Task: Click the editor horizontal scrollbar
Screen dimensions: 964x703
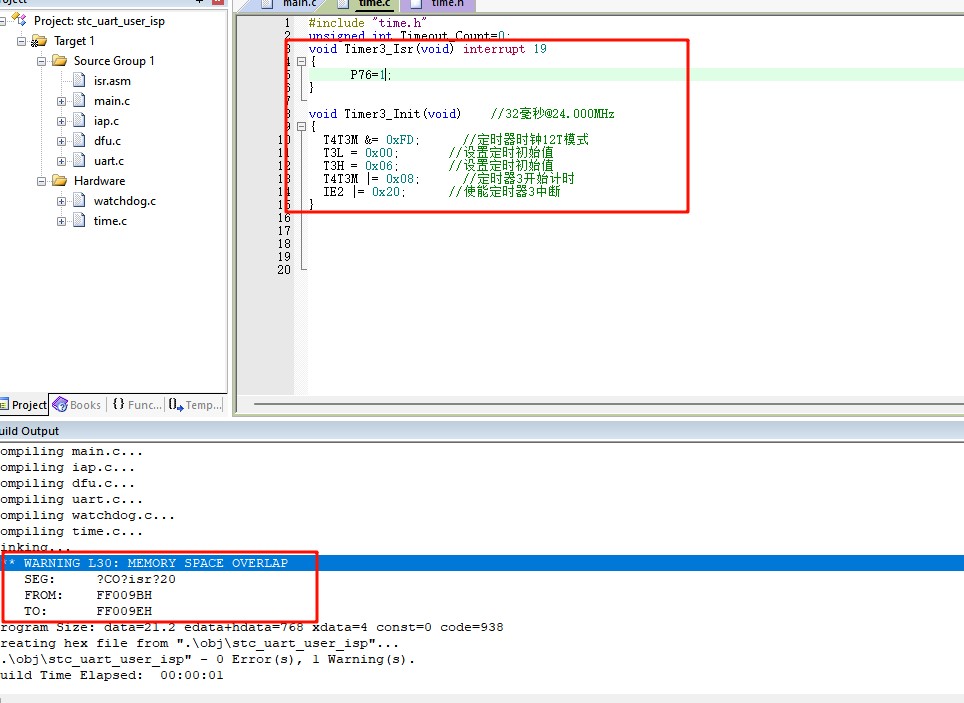Action: pos(609,404)
